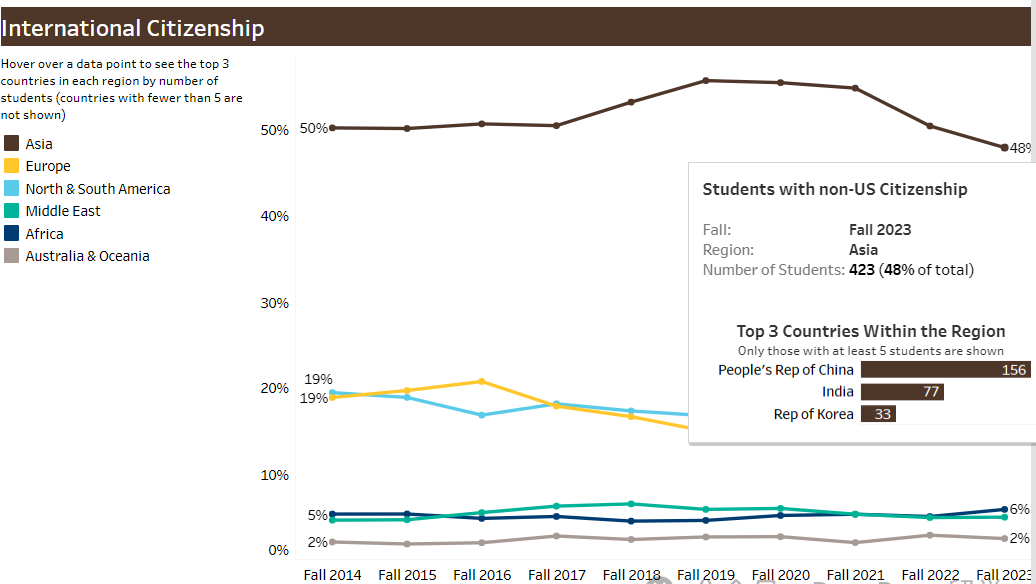Select Australia & Oceania Fall 2017 point

(x=556, y=536)
